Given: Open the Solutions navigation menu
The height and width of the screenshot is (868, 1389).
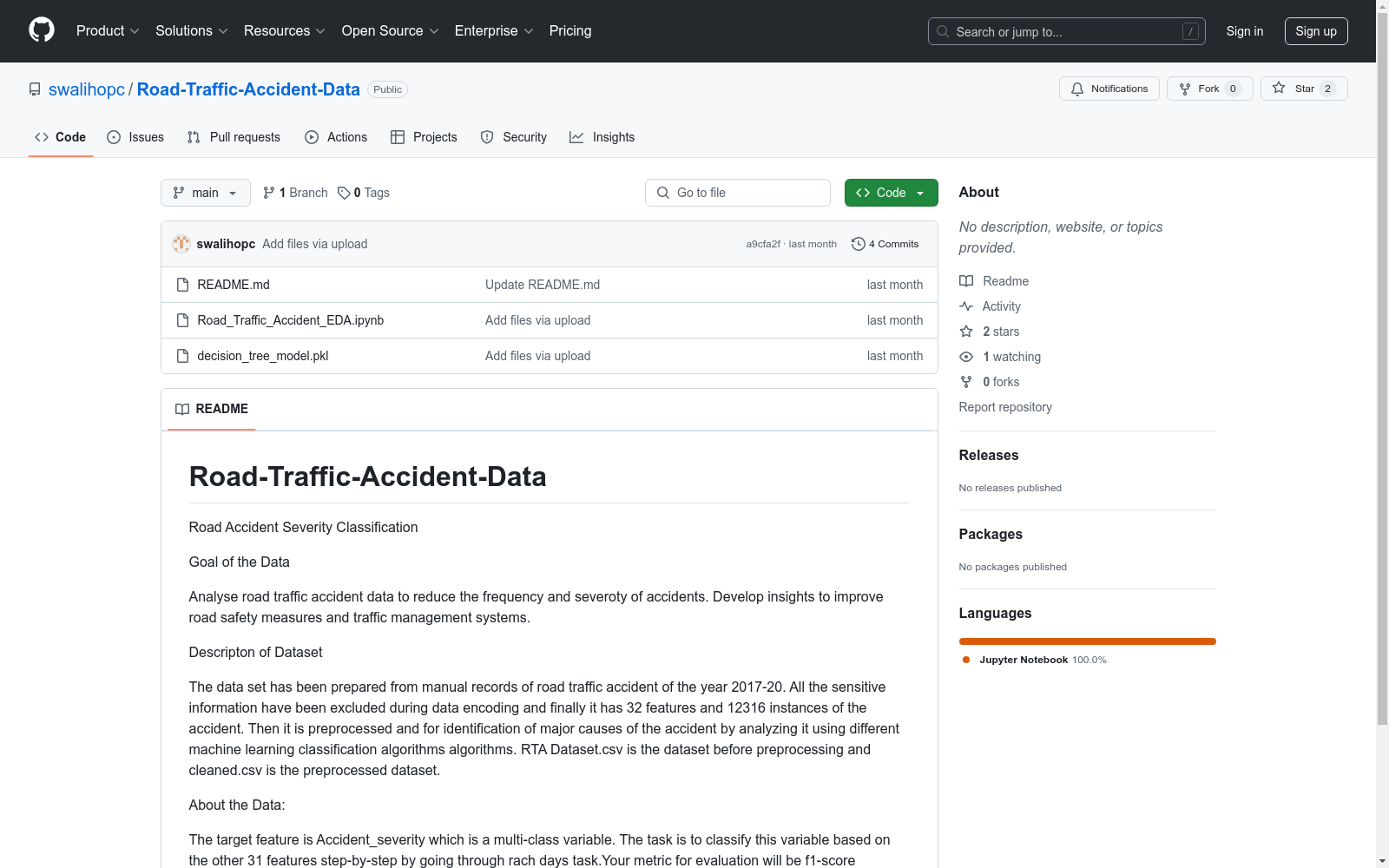Looking at the screenshot, I should pos(191,31).
